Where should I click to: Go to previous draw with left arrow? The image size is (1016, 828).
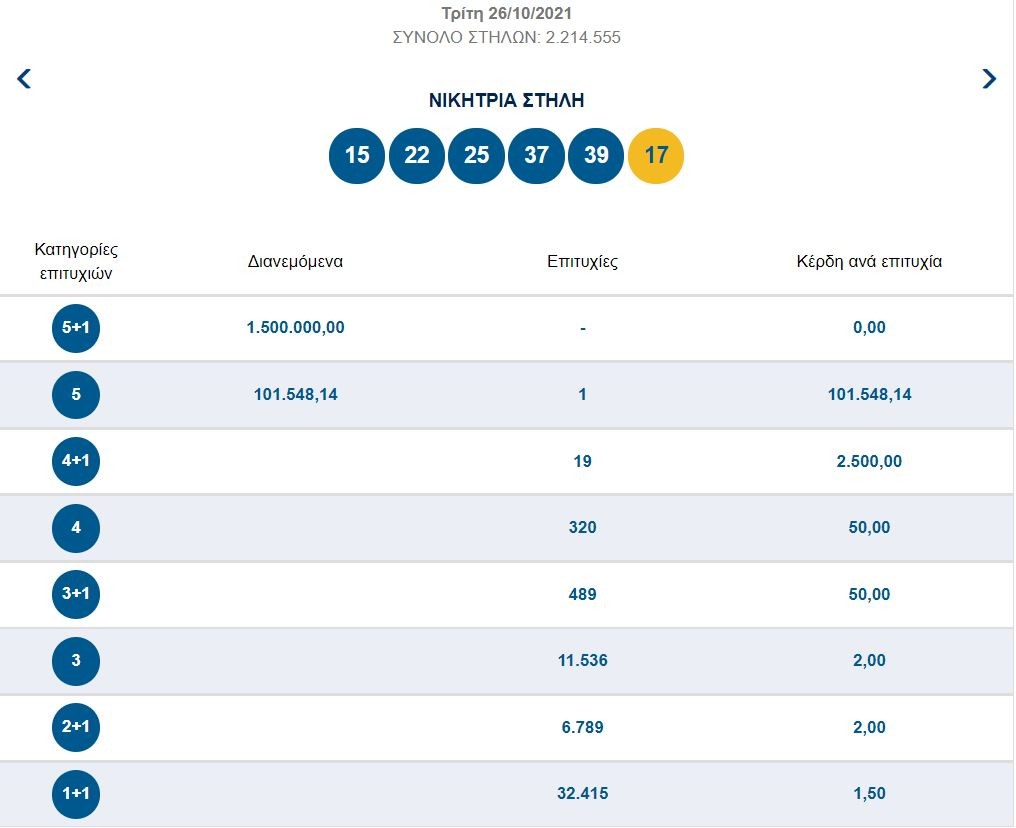coord(25,79)
